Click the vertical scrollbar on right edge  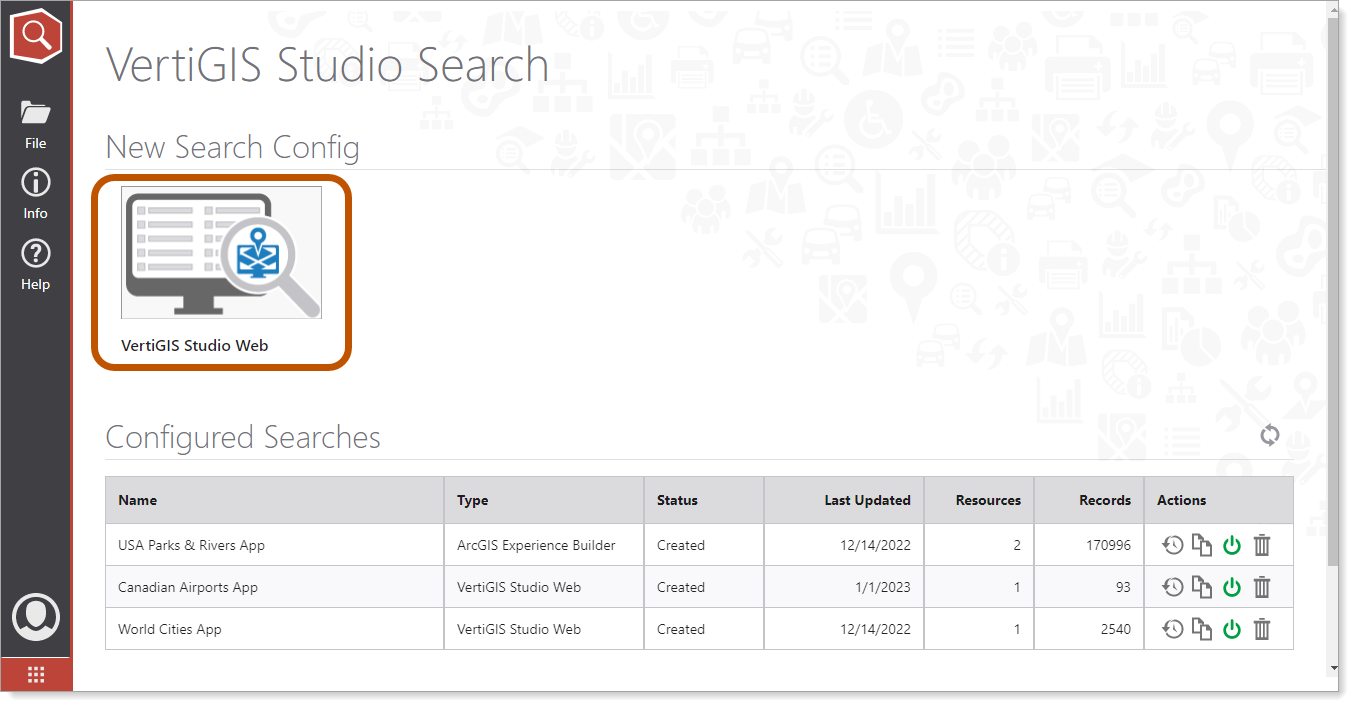coord(1333,294)
